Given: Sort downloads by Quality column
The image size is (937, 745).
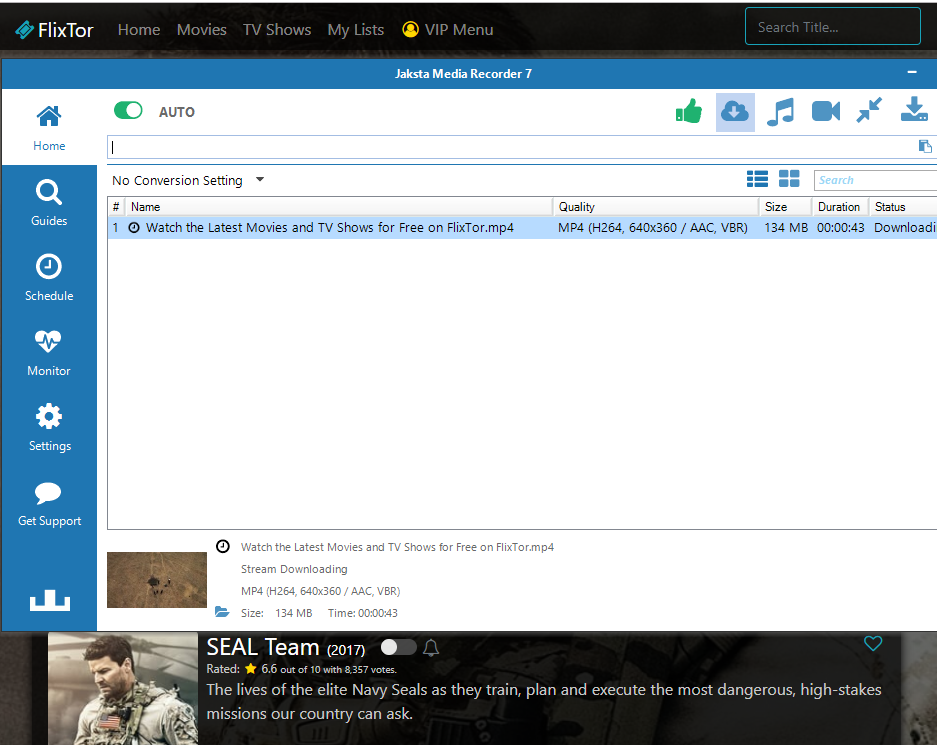Looking at the screenshot, I should [656, 207].
